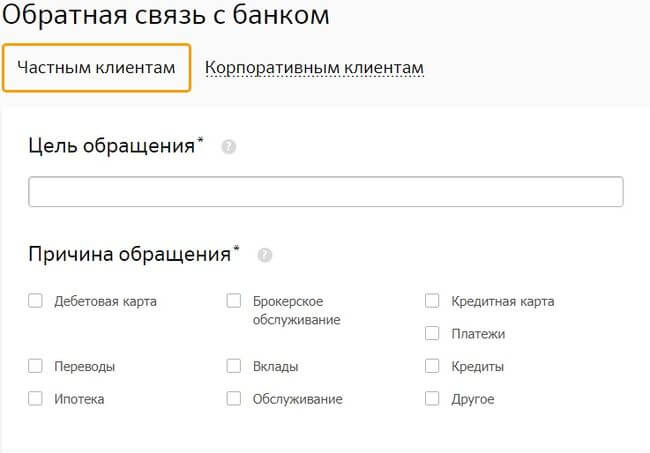Tick the Брокерское обслуживание checkbox
The image size is (650, 453).
pos(234,300)
